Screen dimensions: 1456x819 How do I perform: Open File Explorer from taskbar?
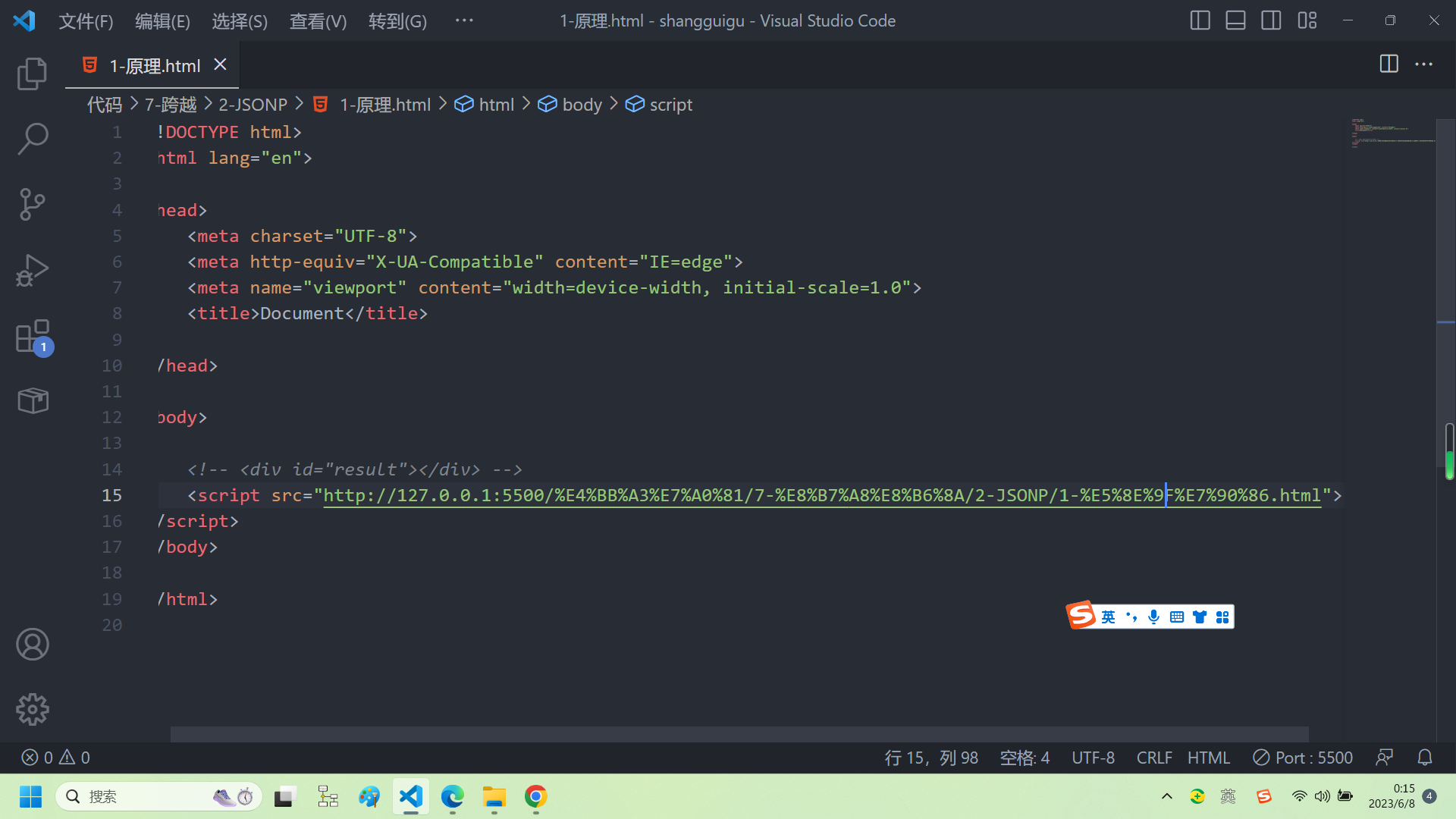tap(494, 797)
